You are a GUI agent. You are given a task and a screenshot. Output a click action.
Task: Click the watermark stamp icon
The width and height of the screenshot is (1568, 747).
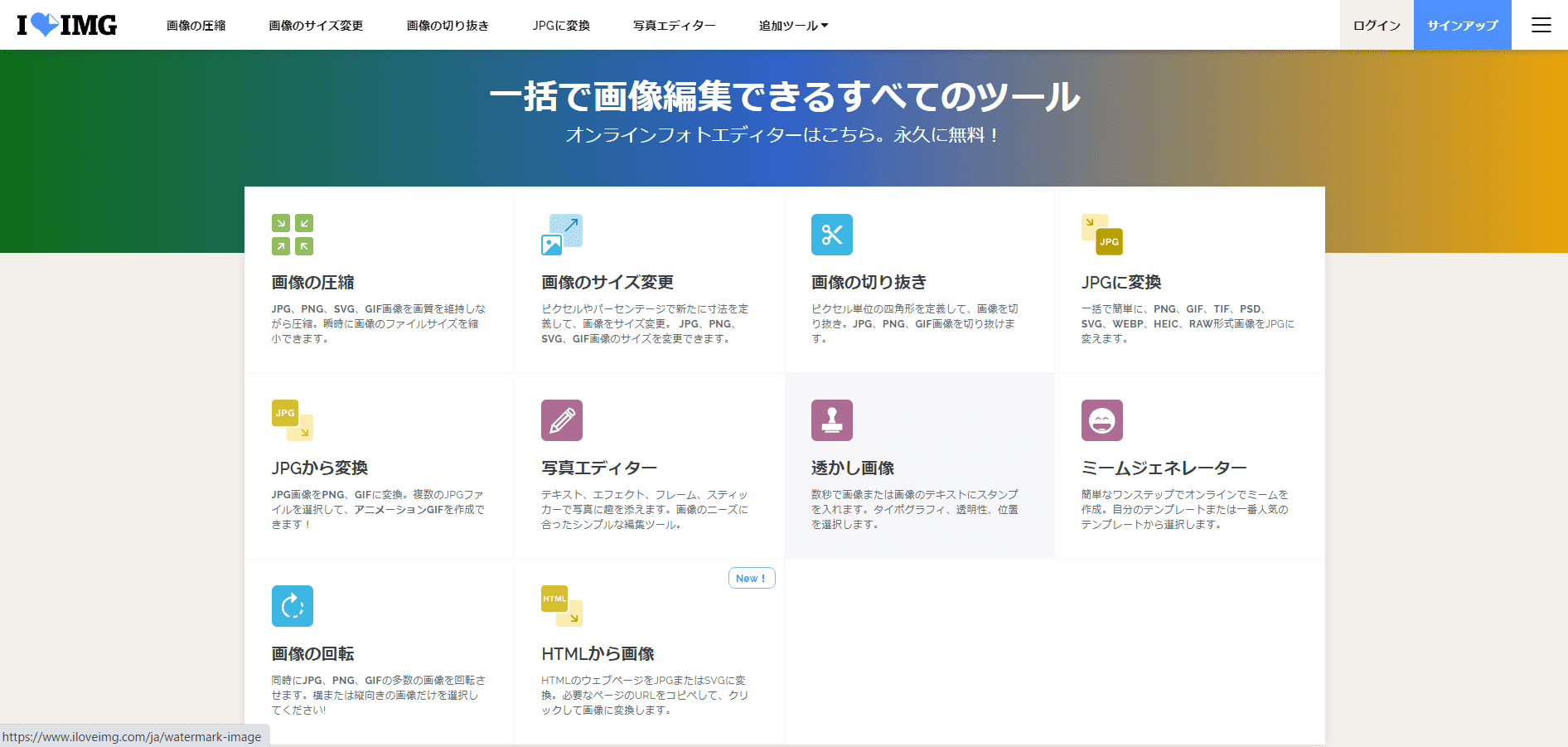(x=831, y=420)
